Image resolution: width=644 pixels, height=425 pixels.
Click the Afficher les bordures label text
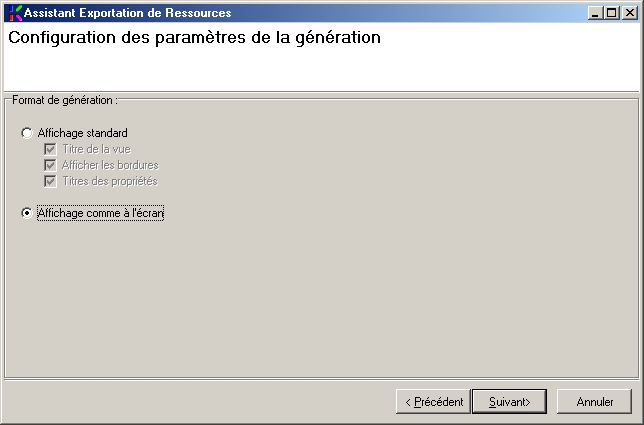coord(109,165)
